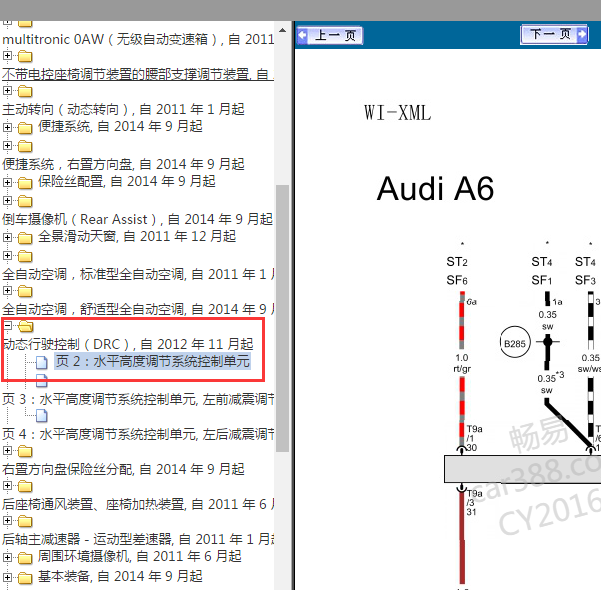Click the document icon for 页 2
Viewport: 601px width, 590px height.
pos(42,362)
